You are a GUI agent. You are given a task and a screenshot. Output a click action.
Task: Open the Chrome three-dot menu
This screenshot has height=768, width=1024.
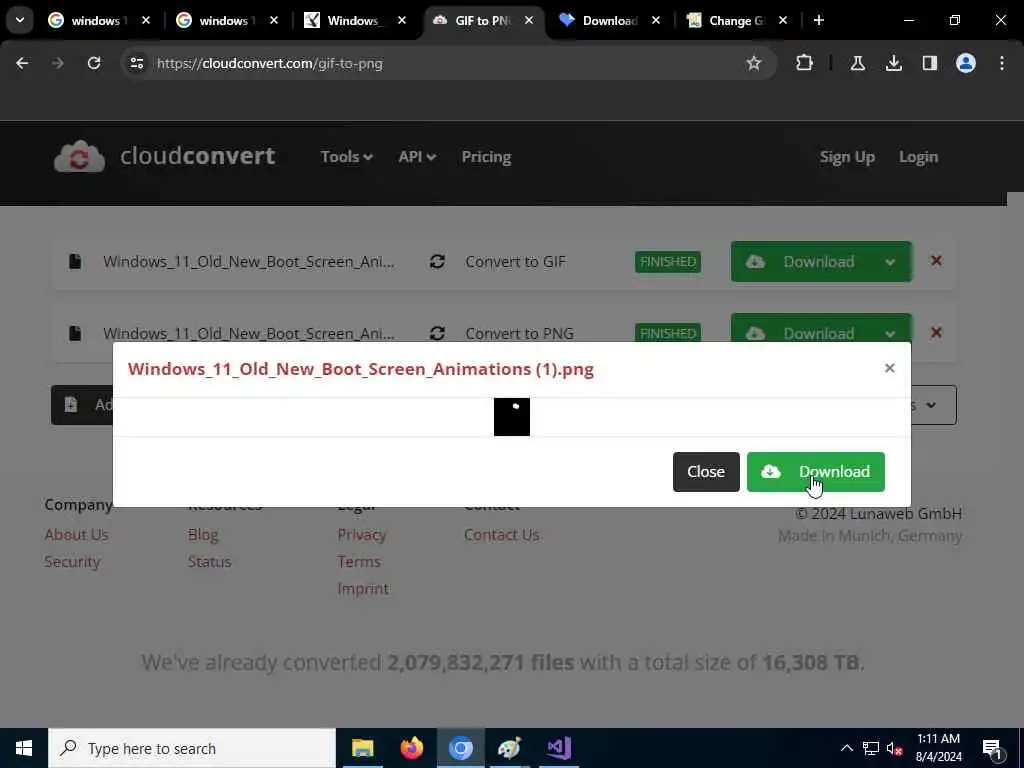point(1002,63)
